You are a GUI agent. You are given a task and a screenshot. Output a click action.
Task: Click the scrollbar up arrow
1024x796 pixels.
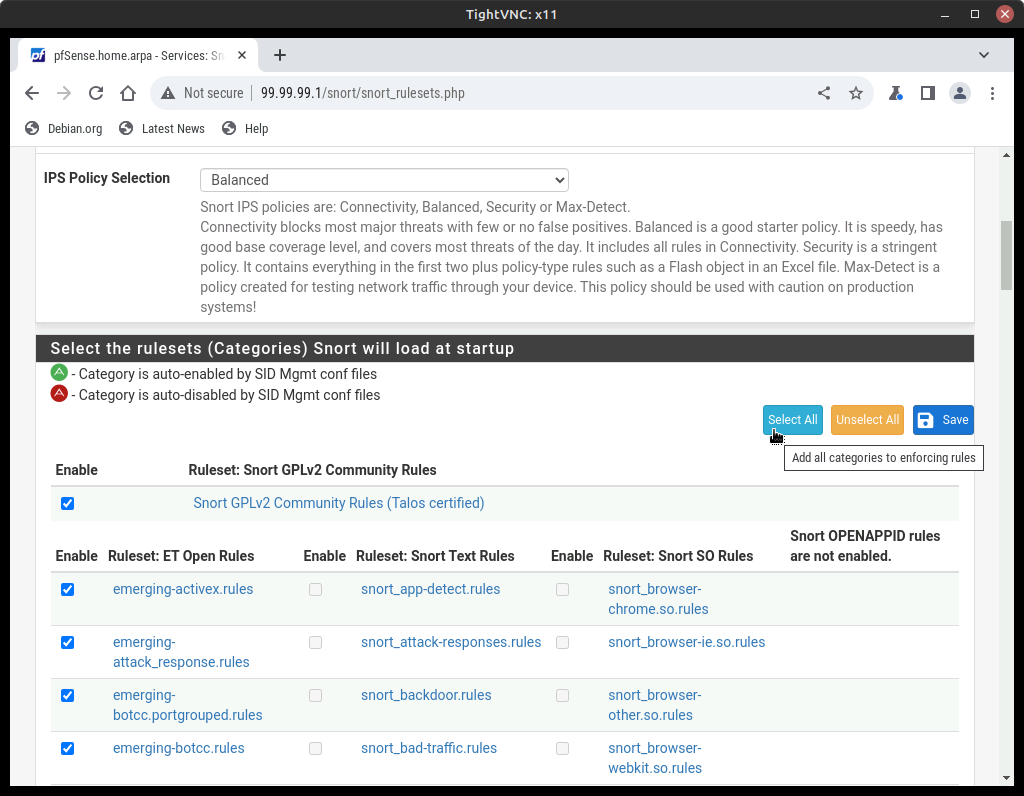click(x=1006, y=155)
